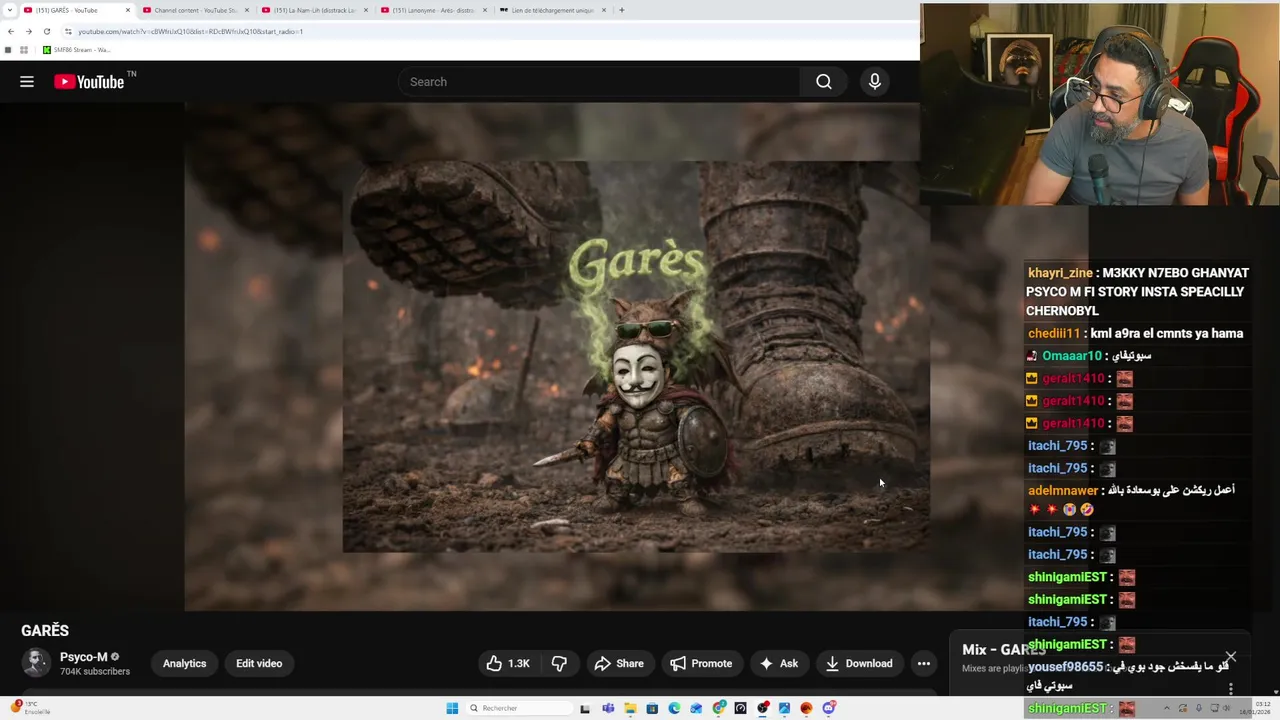The height and width of the screenshot is (720, 1280).
Task: Open the Promote option
Action: pyautogui.click(x=701, y=663)
